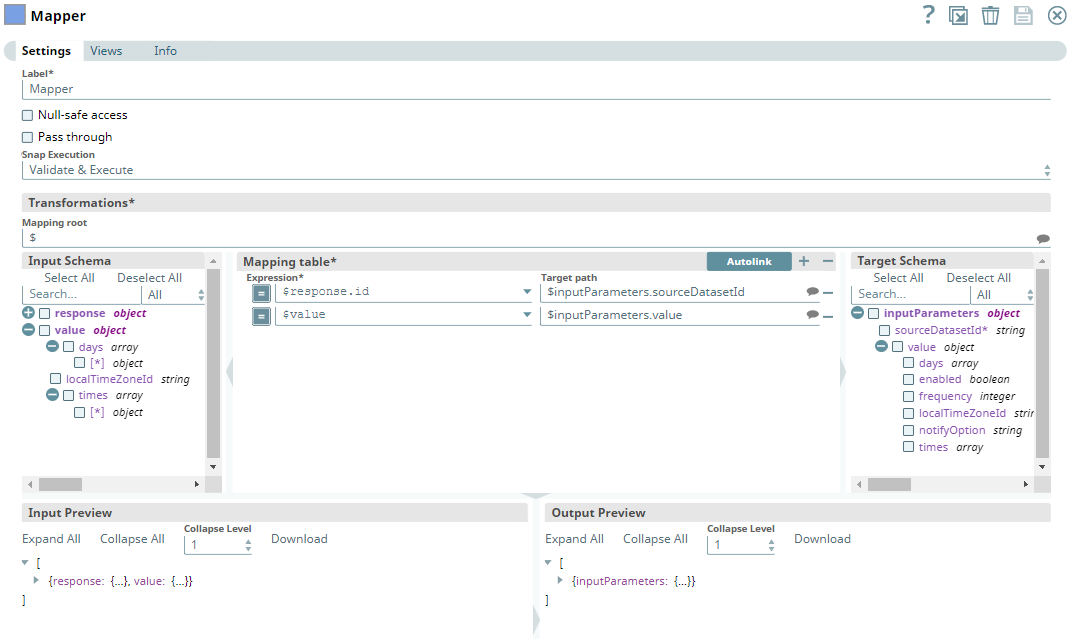Image resolution: width=1072 pixels, height=639 pixels.
Task: Collapse Target Schema with right panel arrow
Action: click(x=843, y=372)
